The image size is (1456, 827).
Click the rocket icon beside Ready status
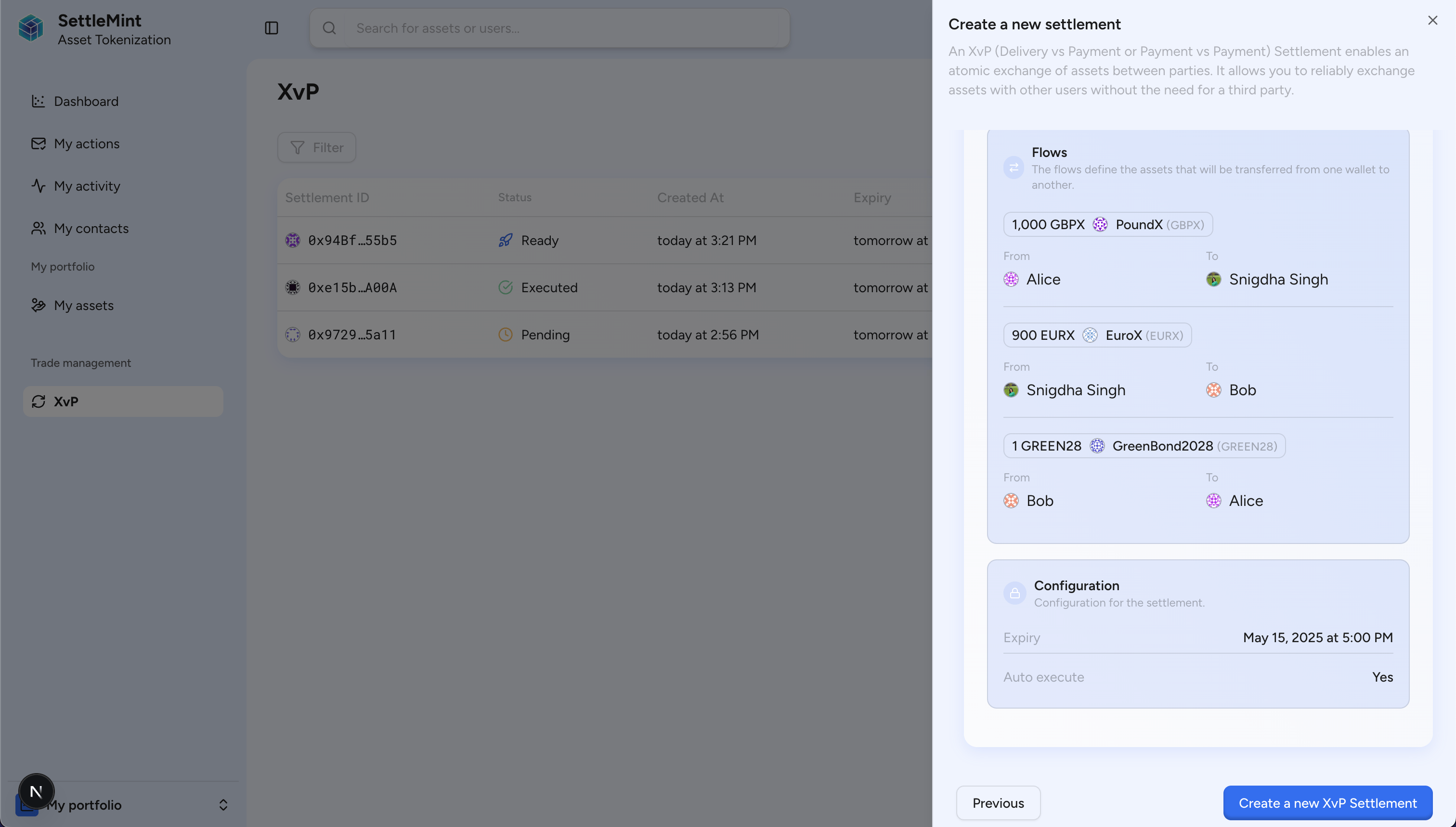(505, 240)
